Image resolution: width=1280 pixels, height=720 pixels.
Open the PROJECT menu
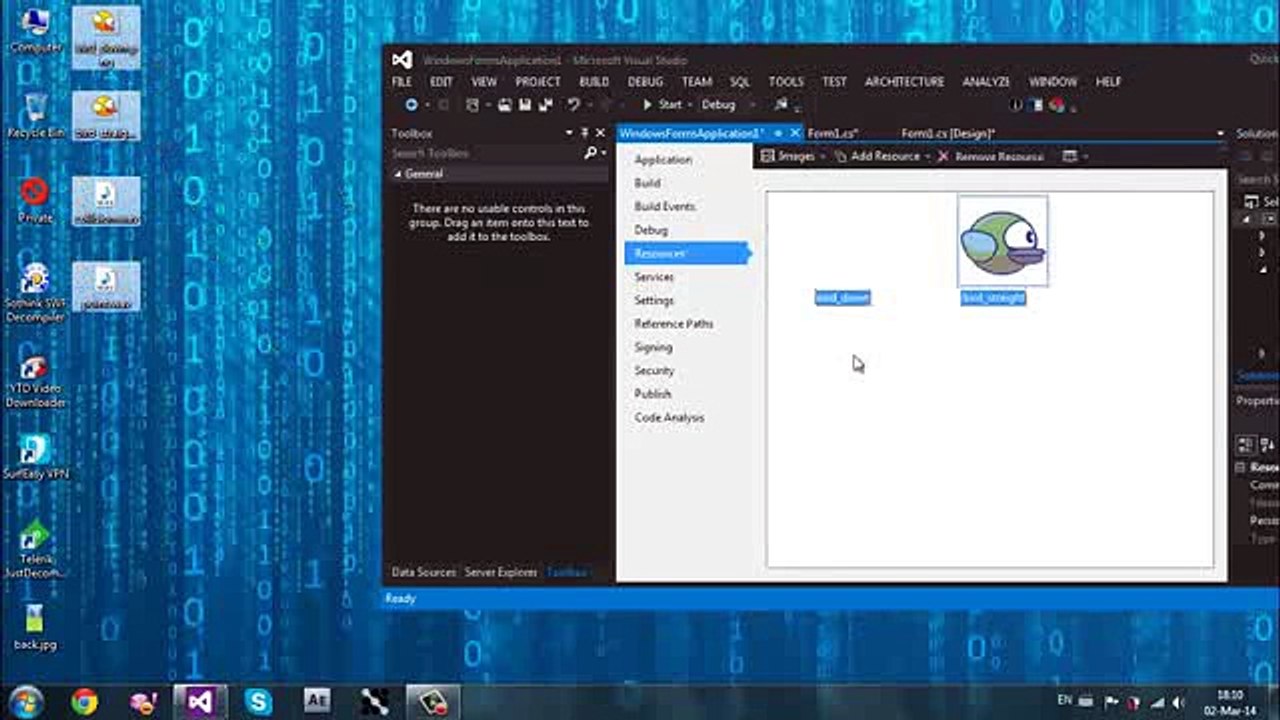538,82
